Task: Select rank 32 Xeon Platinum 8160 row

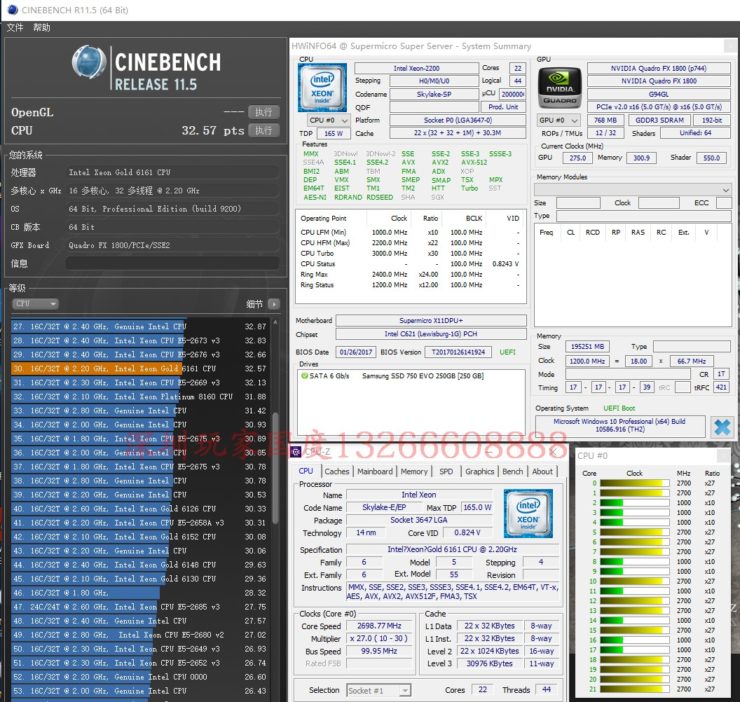Action: [141, 397]
